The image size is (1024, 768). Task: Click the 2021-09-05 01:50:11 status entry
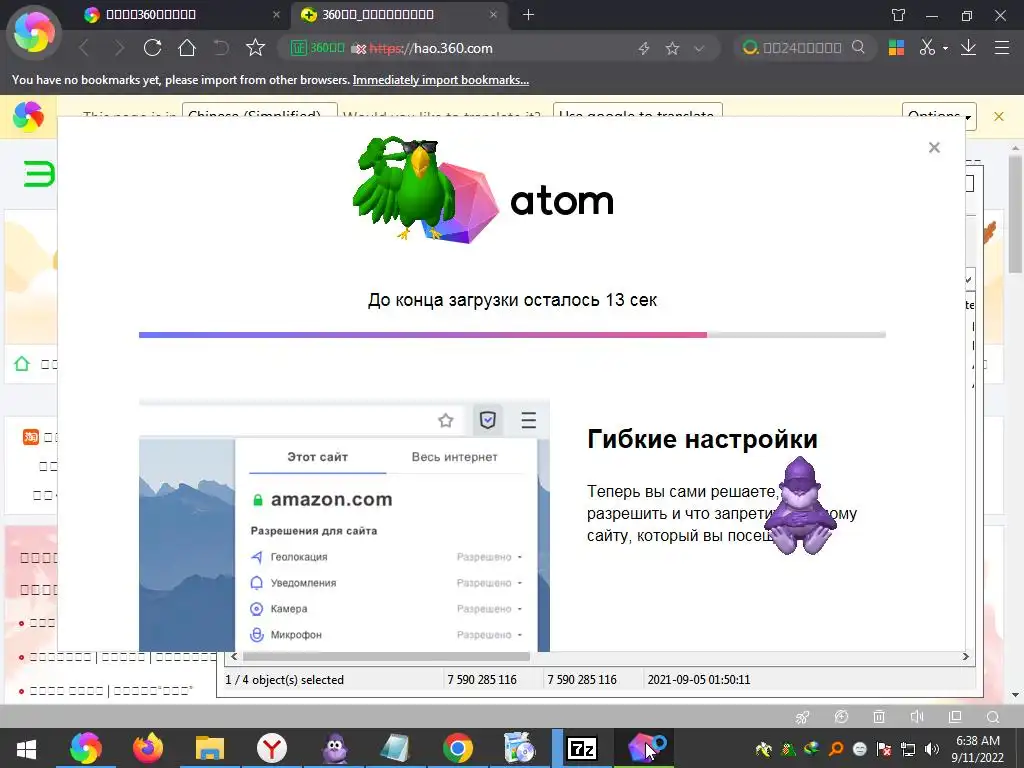pos(699,680)
